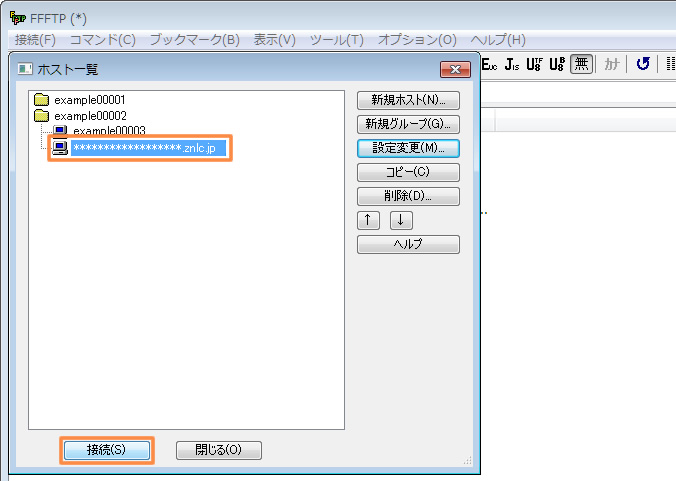676x481 pixels.
Task: Select the example00003 host entry
Action: pyautogui.click(x=109, y=131)
